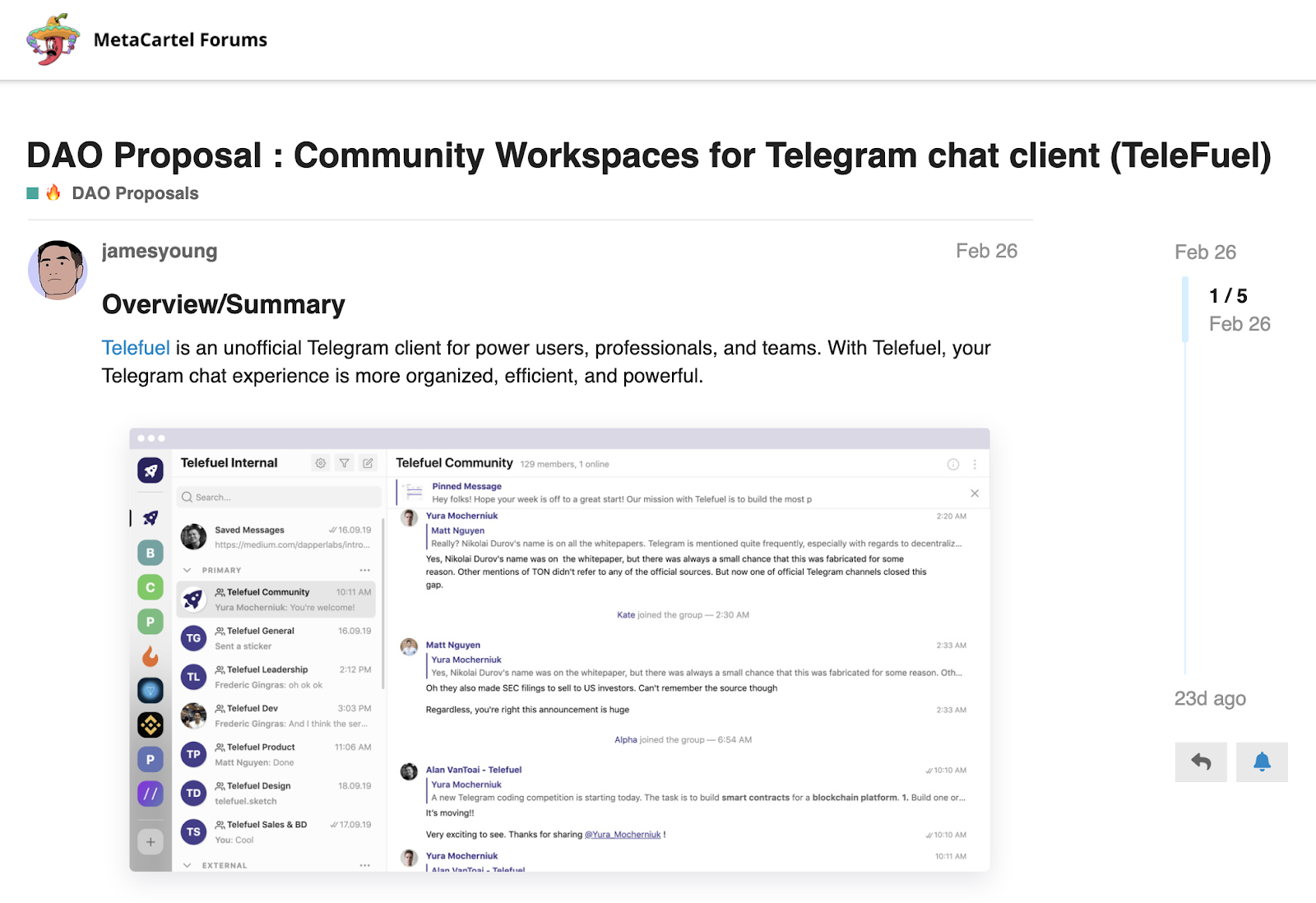Click the add workspace plus button
This screenshot has height=903, width=1316.
coord(150,841)
